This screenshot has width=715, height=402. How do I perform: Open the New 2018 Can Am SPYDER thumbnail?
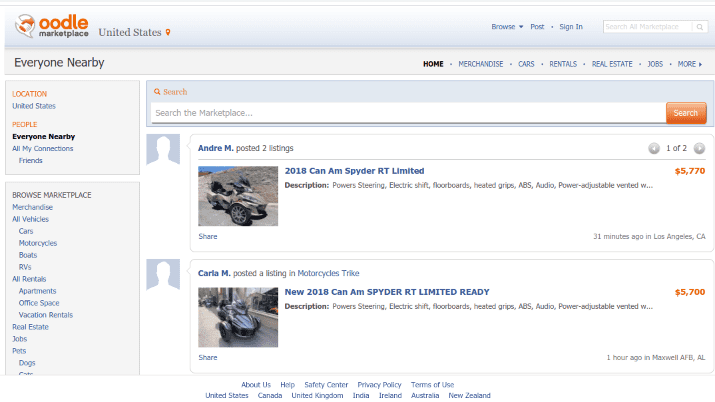click(x=238, y=317)
